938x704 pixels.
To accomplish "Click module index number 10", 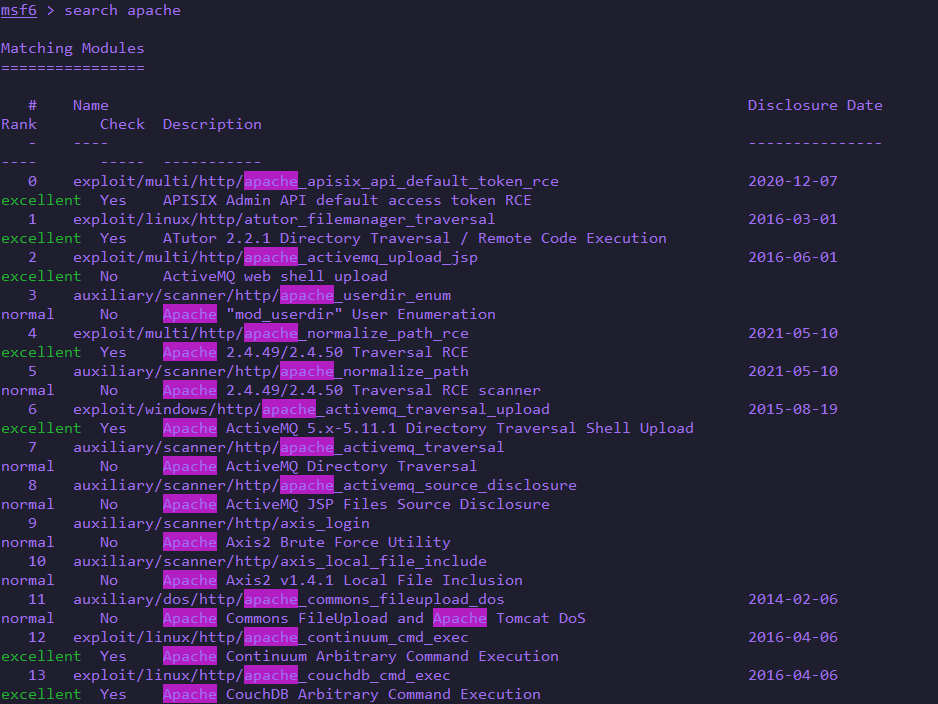I will click(x=36, y=561).
